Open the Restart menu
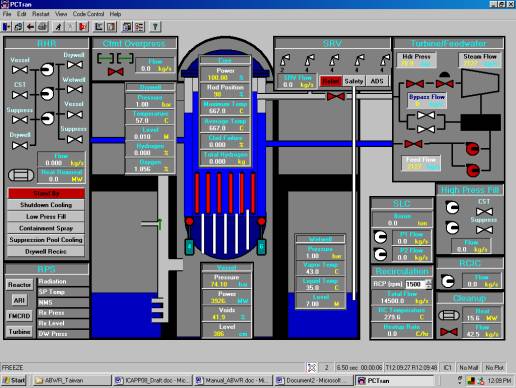Screen dimensions: 516x388 [x=41, y=14]
